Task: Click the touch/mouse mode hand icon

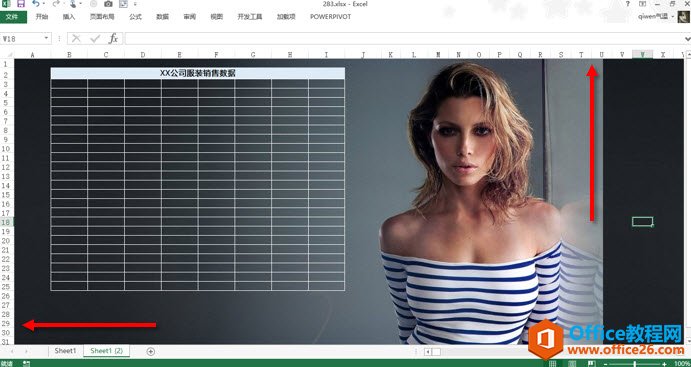Action: pos(73,4)
